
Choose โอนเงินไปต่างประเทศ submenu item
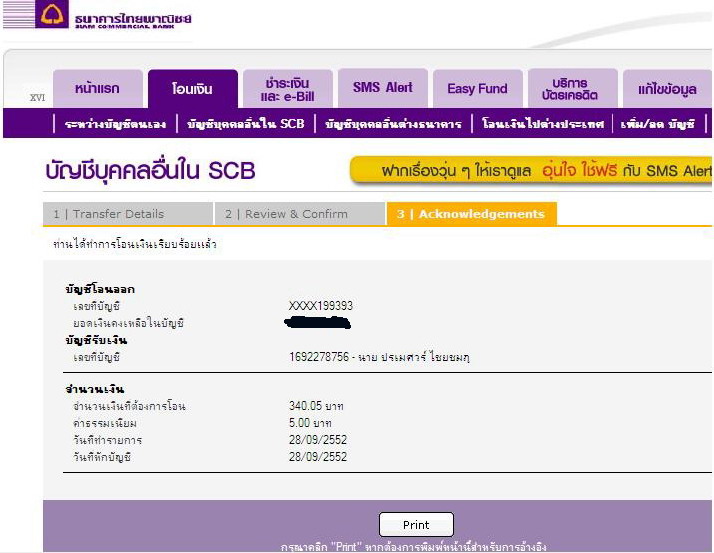[543, 123]
